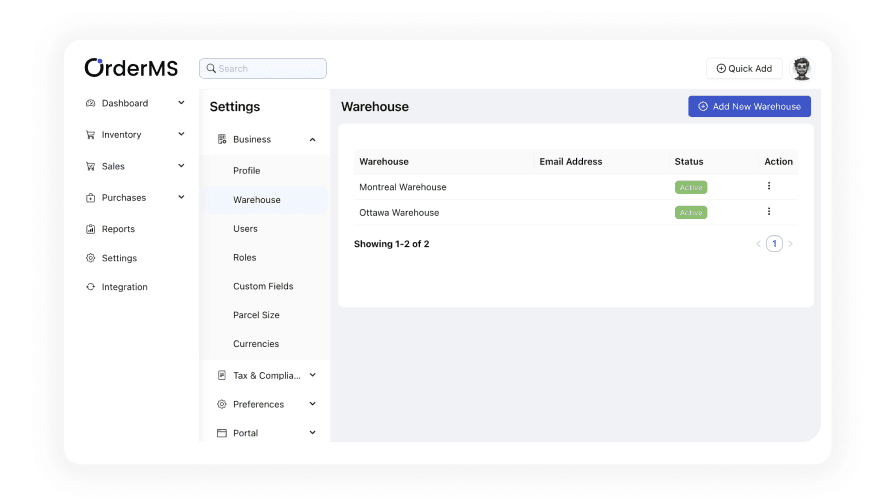
Task: Expand the Tax & Compliance section
Action: click(312, 375)
